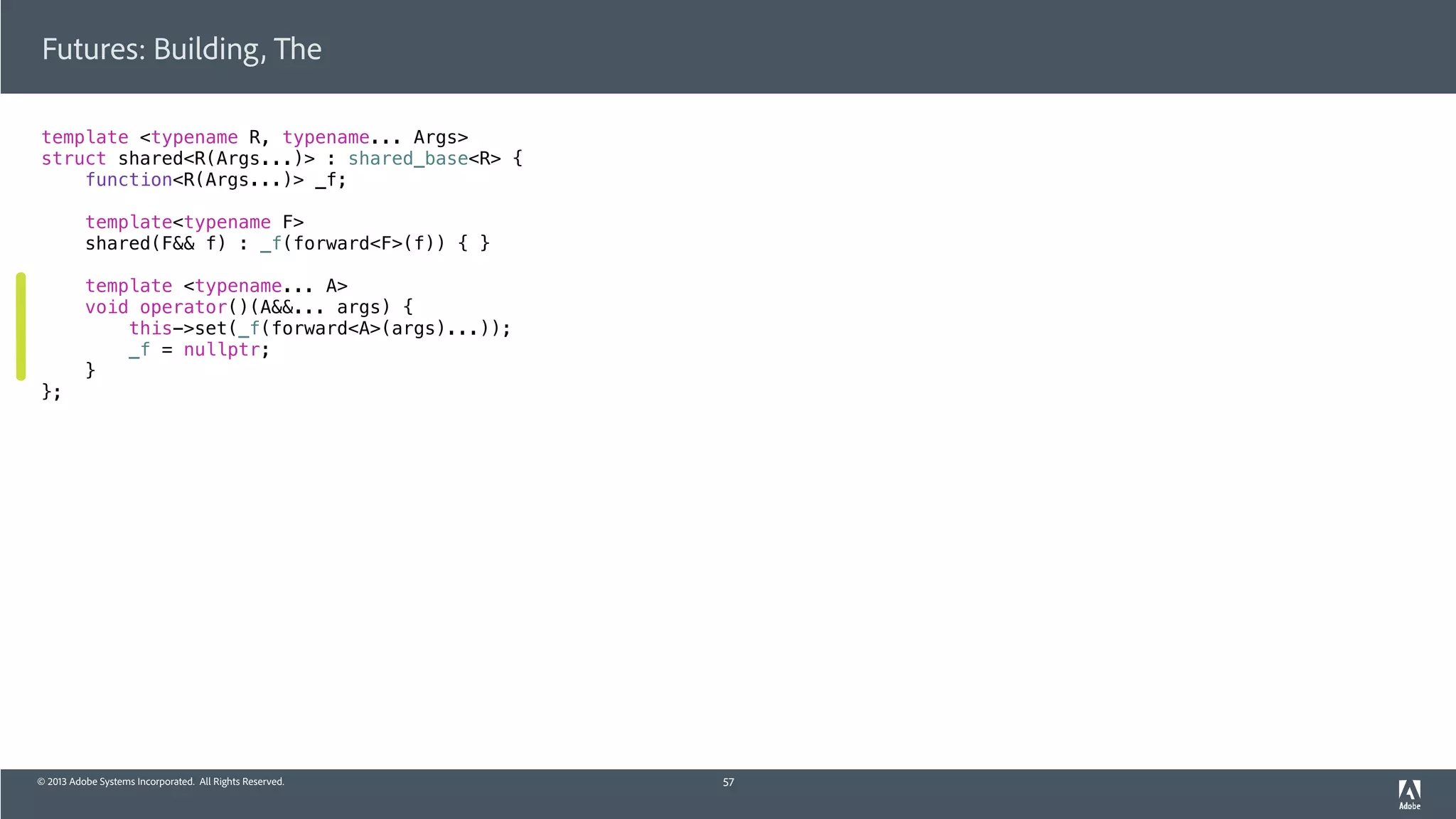Screen dimensions: 1456x819
Task: Click the first 'template' keyword at top
Action: coord(85,137)
